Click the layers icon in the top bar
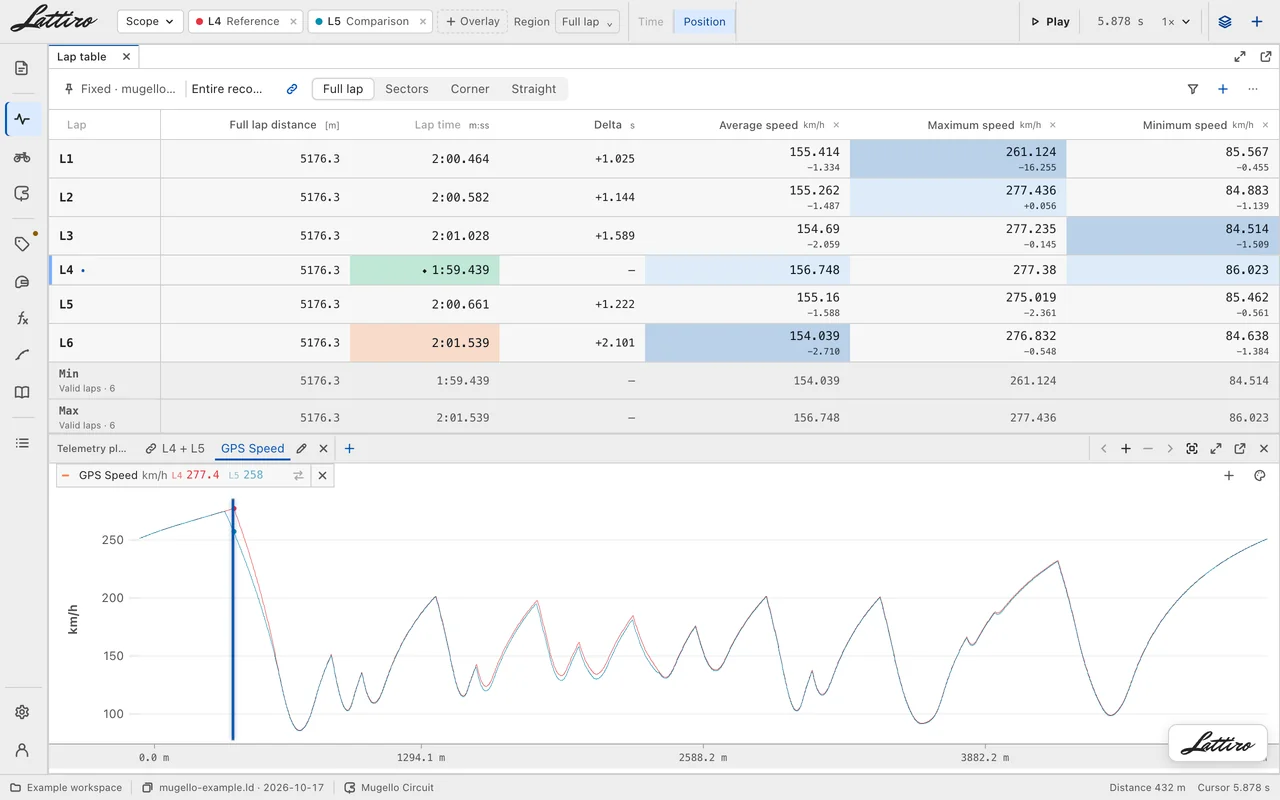The width and height of the screenshot is (1280, 800). point(1225,21)
